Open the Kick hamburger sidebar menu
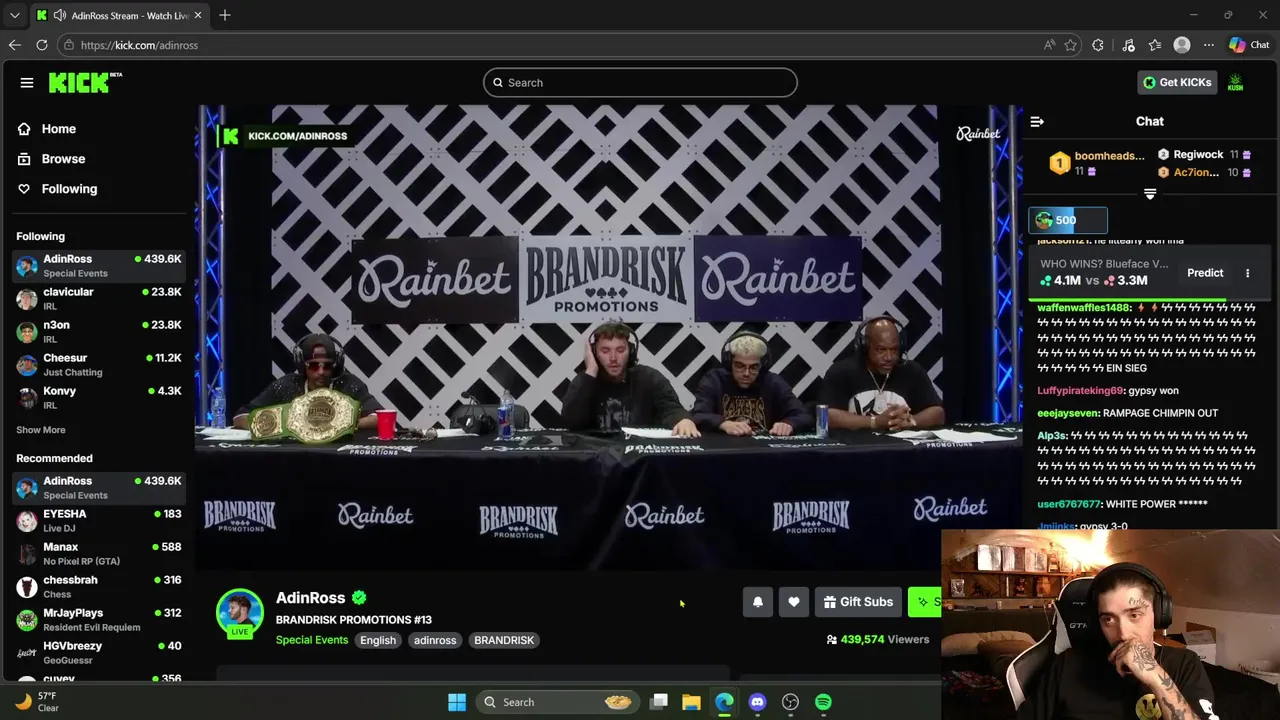This screenshot has width=1280, height=720. (27, 83)
